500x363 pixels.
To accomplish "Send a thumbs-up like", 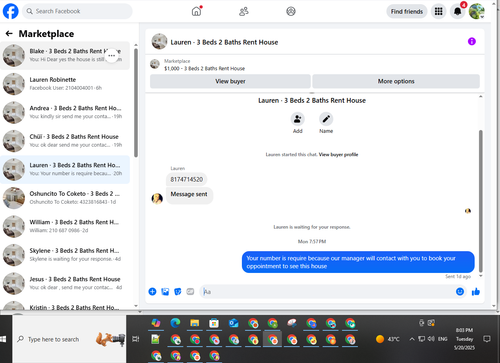I will [x=476, y=292].
